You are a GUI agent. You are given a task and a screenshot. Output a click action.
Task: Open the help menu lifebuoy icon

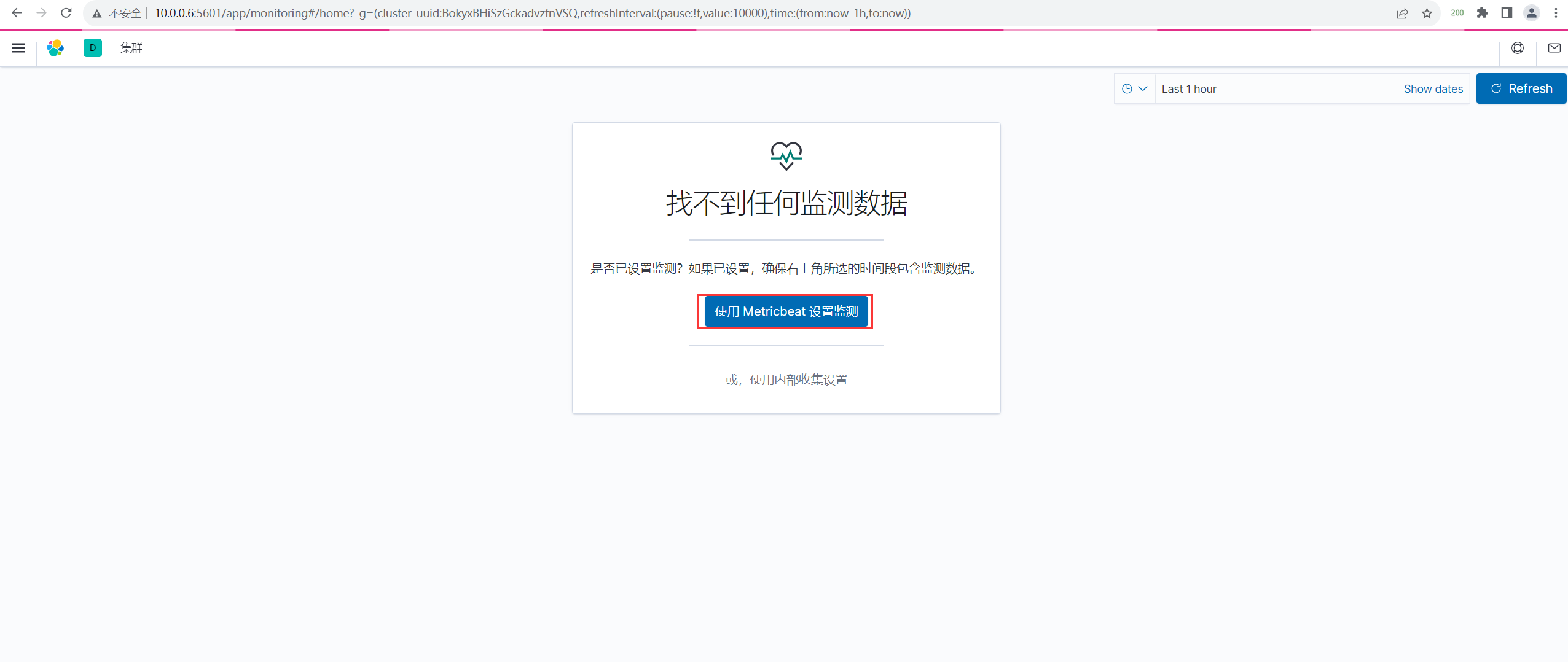click(x=1518, y=48)
